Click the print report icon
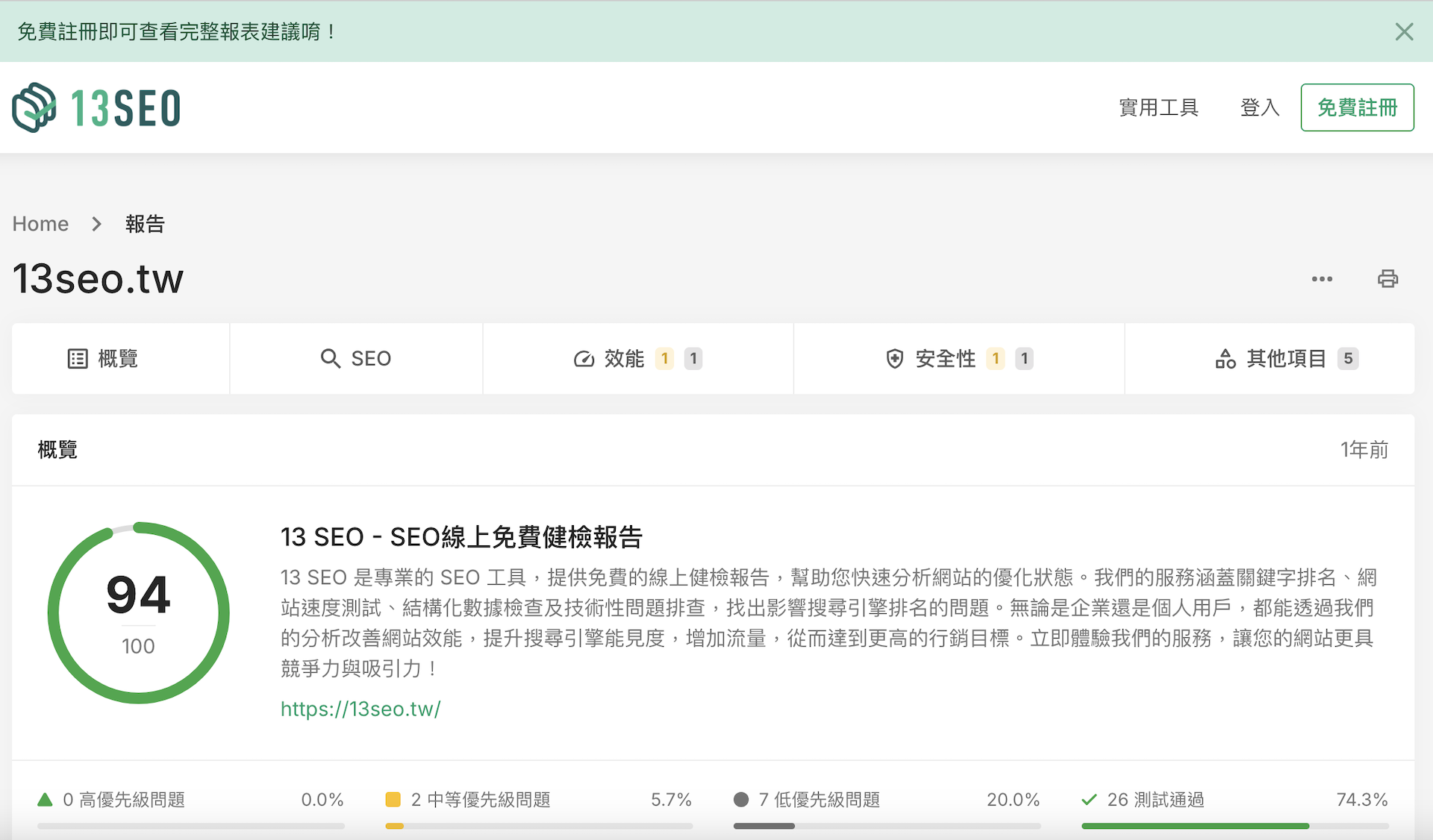Screen dimensions: 1433x840 click(1388, 278)
